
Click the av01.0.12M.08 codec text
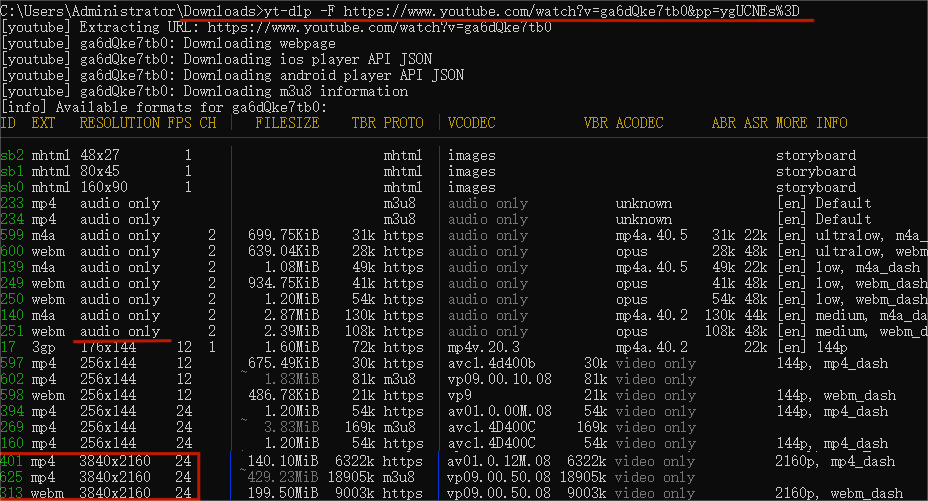[x=500, y=462]
